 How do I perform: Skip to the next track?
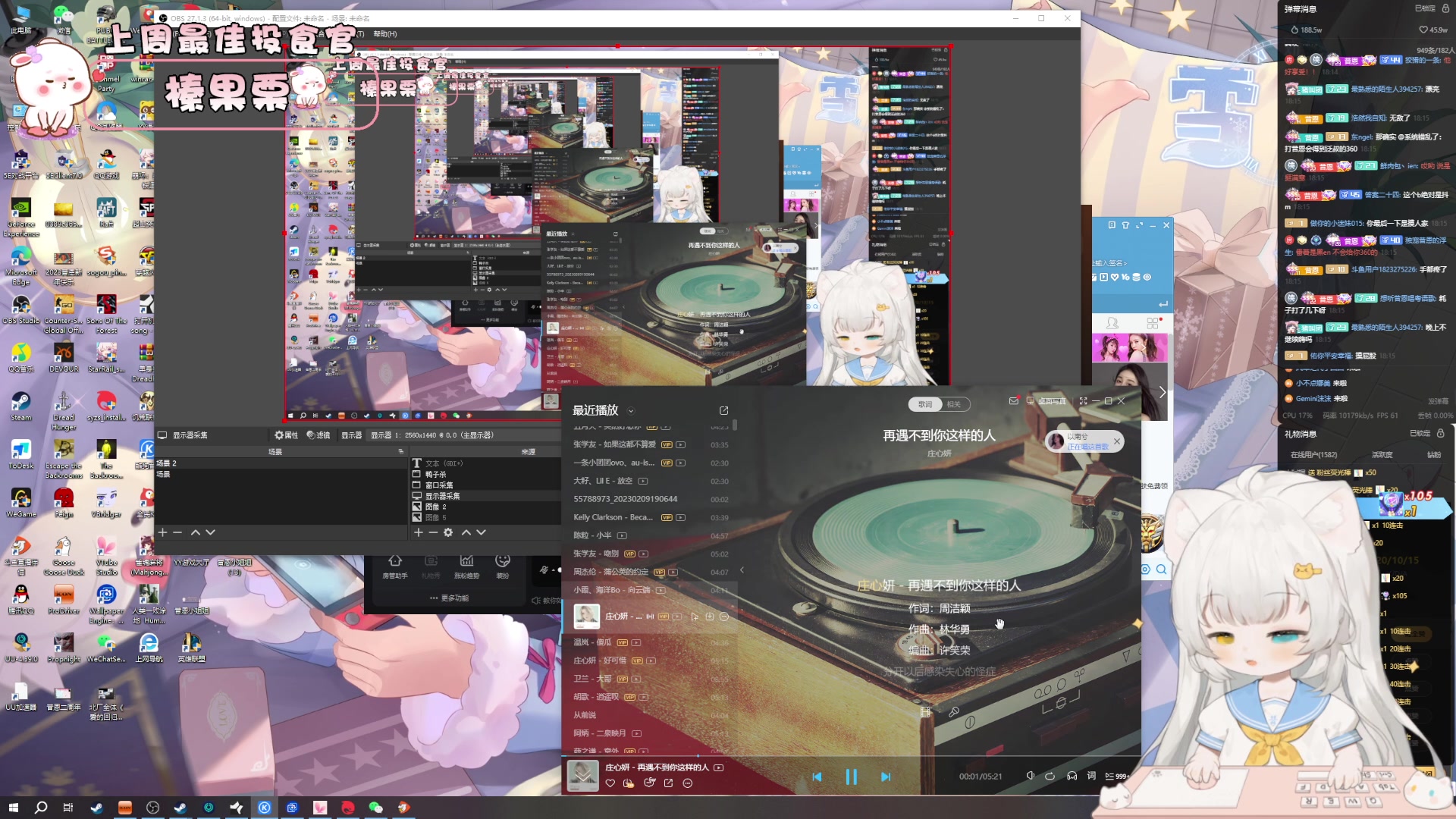(x=885, y=777)
